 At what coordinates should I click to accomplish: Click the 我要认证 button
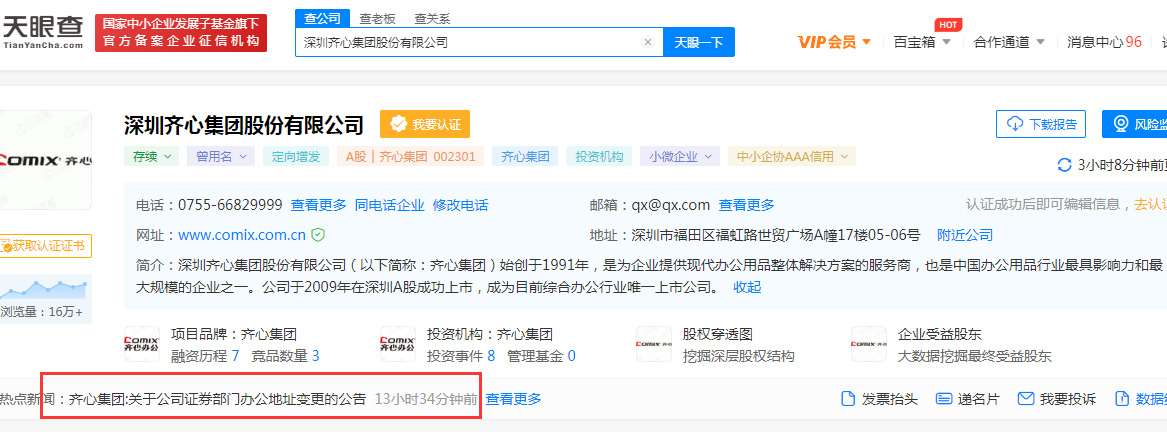click(x=425, y=124)
